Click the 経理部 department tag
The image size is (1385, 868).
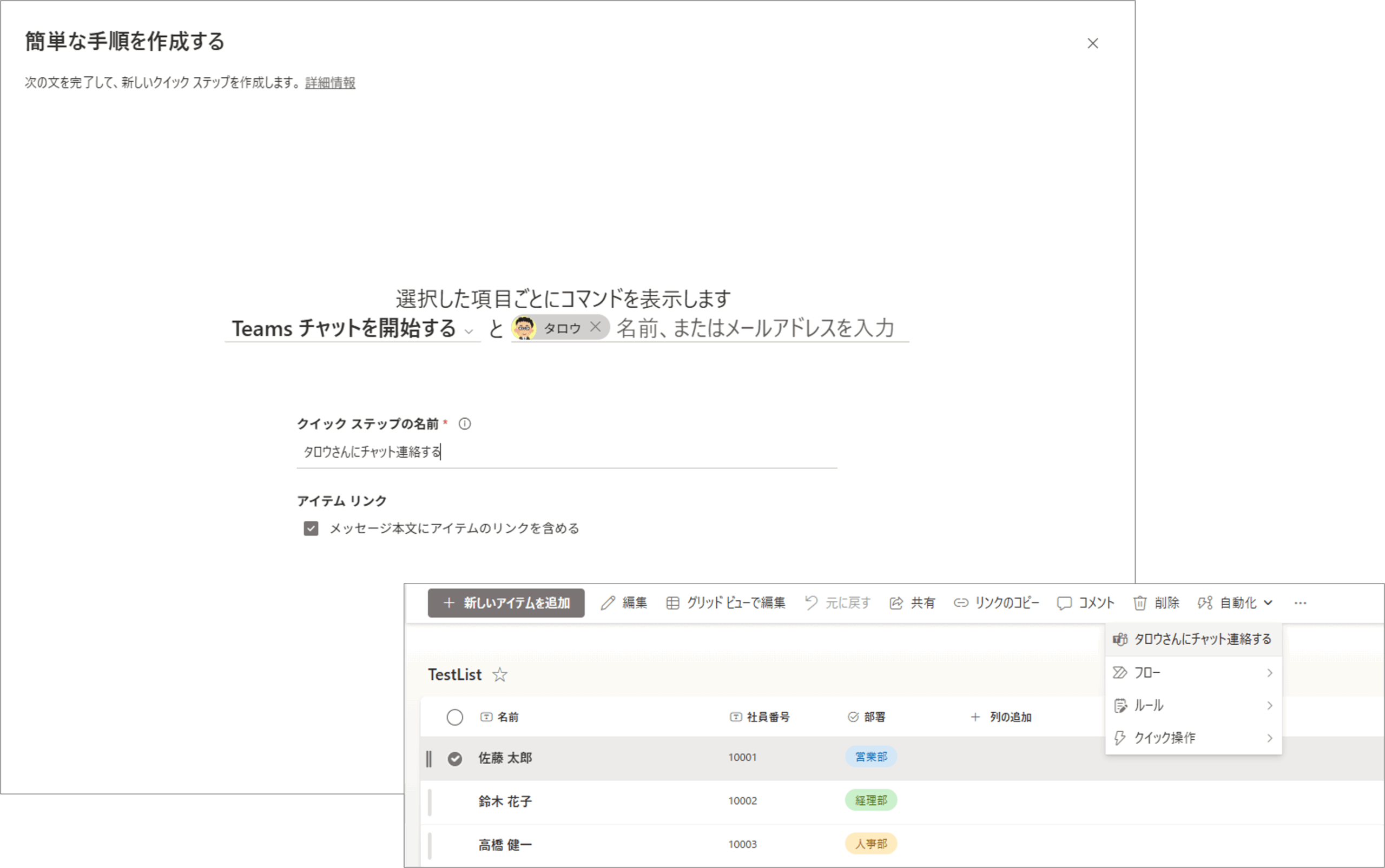871,800
